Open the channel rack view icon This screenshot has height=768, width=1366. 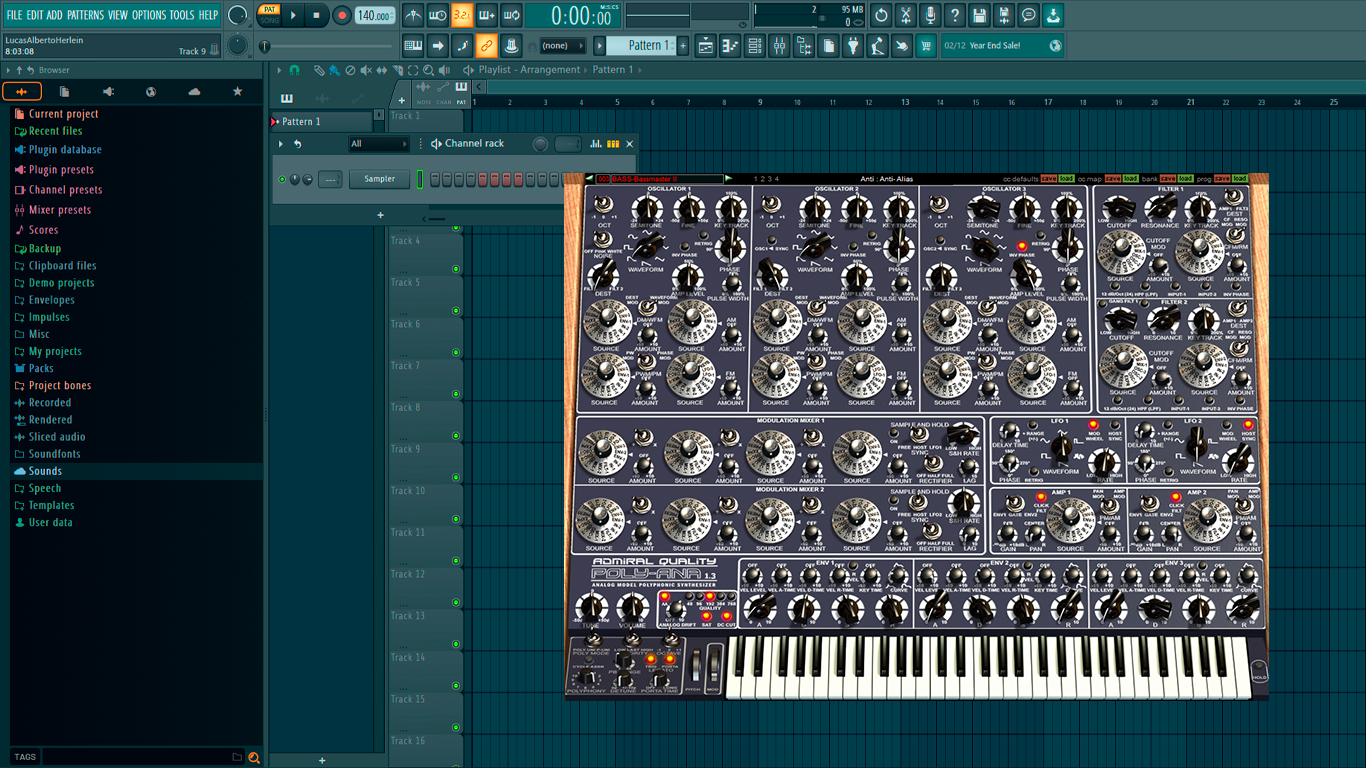click(x=755, y=45)
